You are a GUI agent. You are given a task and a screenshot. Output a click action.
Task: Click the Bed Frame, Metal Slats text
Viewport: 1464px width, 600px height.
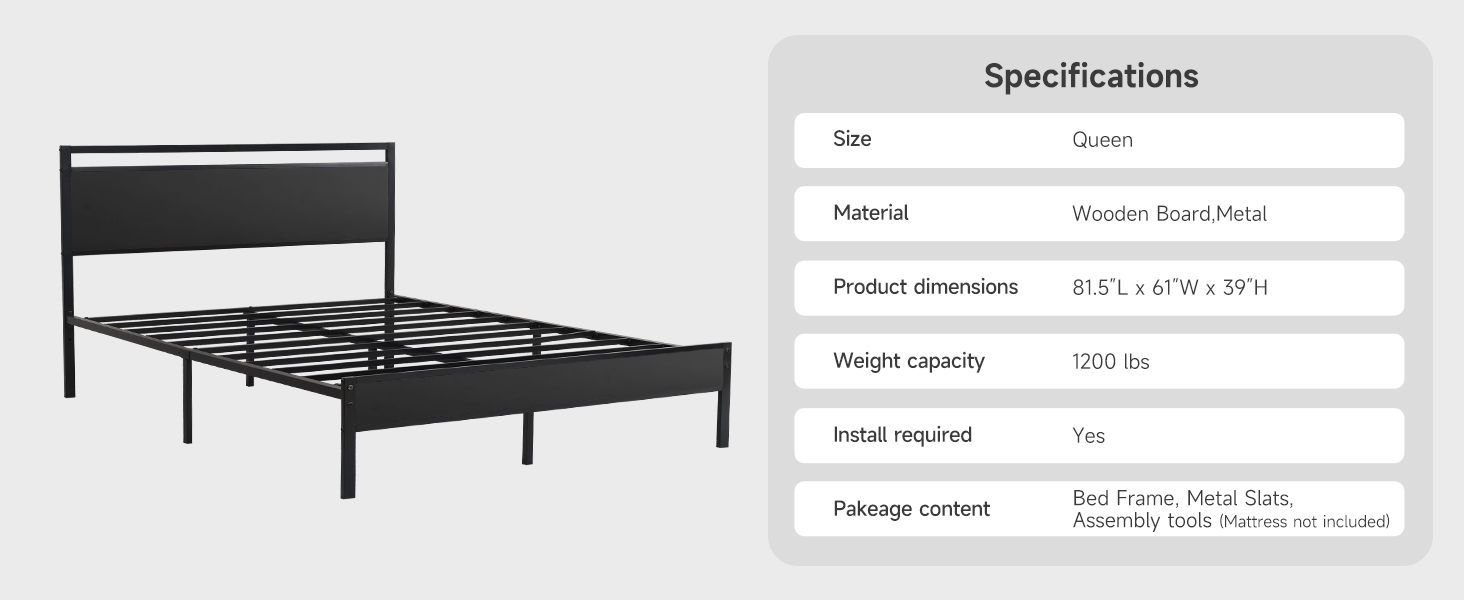[1182, 498]
